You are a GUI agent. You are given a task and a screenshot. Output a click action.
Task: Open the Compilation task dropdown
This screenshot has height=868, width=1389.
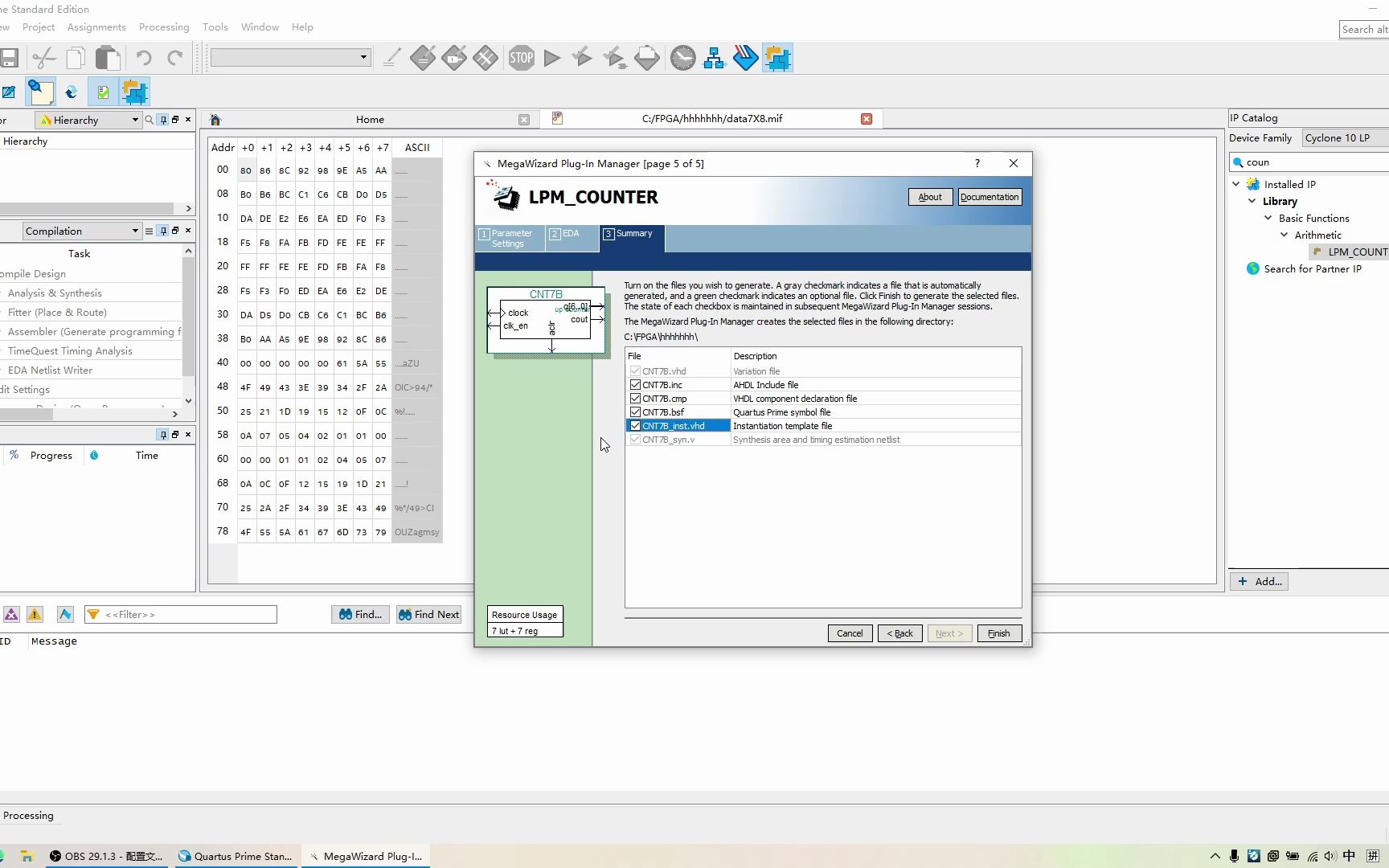point(82,231)
